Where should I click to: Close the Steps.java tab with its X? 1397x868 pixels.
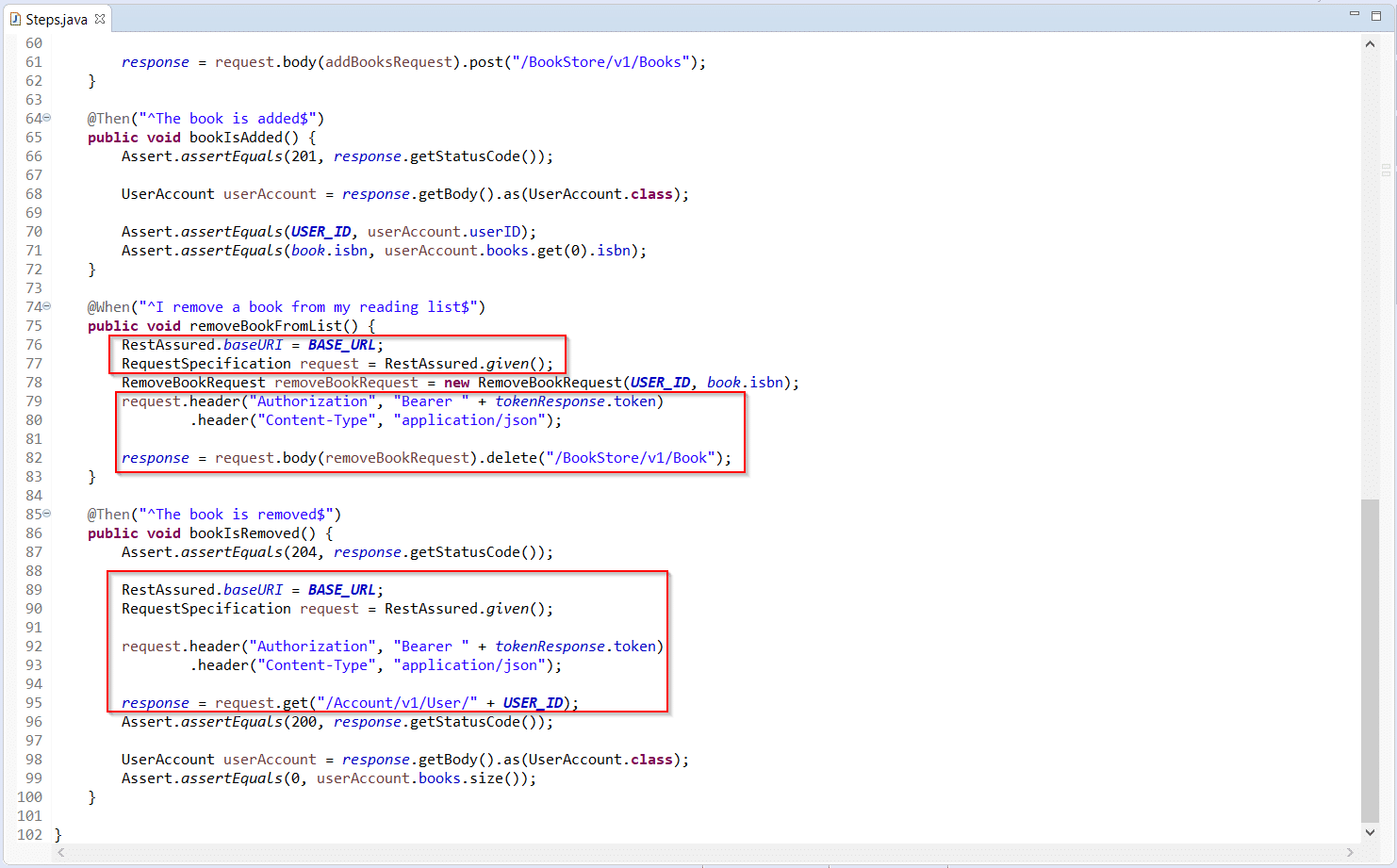coord(100,19)
